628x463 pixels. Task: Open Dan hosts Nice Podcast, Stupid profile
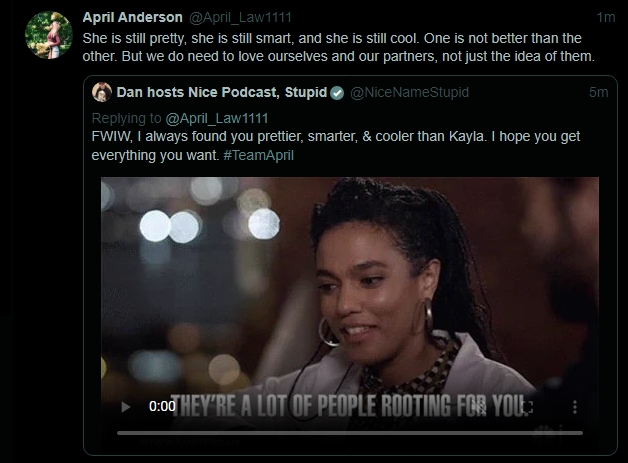(222, 92)
